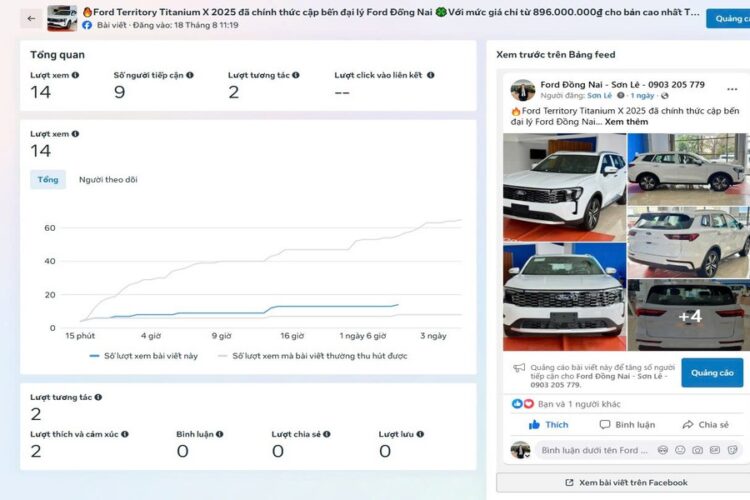
Task: Open Sơn Lê poster profile link
Action: [599, 96]
